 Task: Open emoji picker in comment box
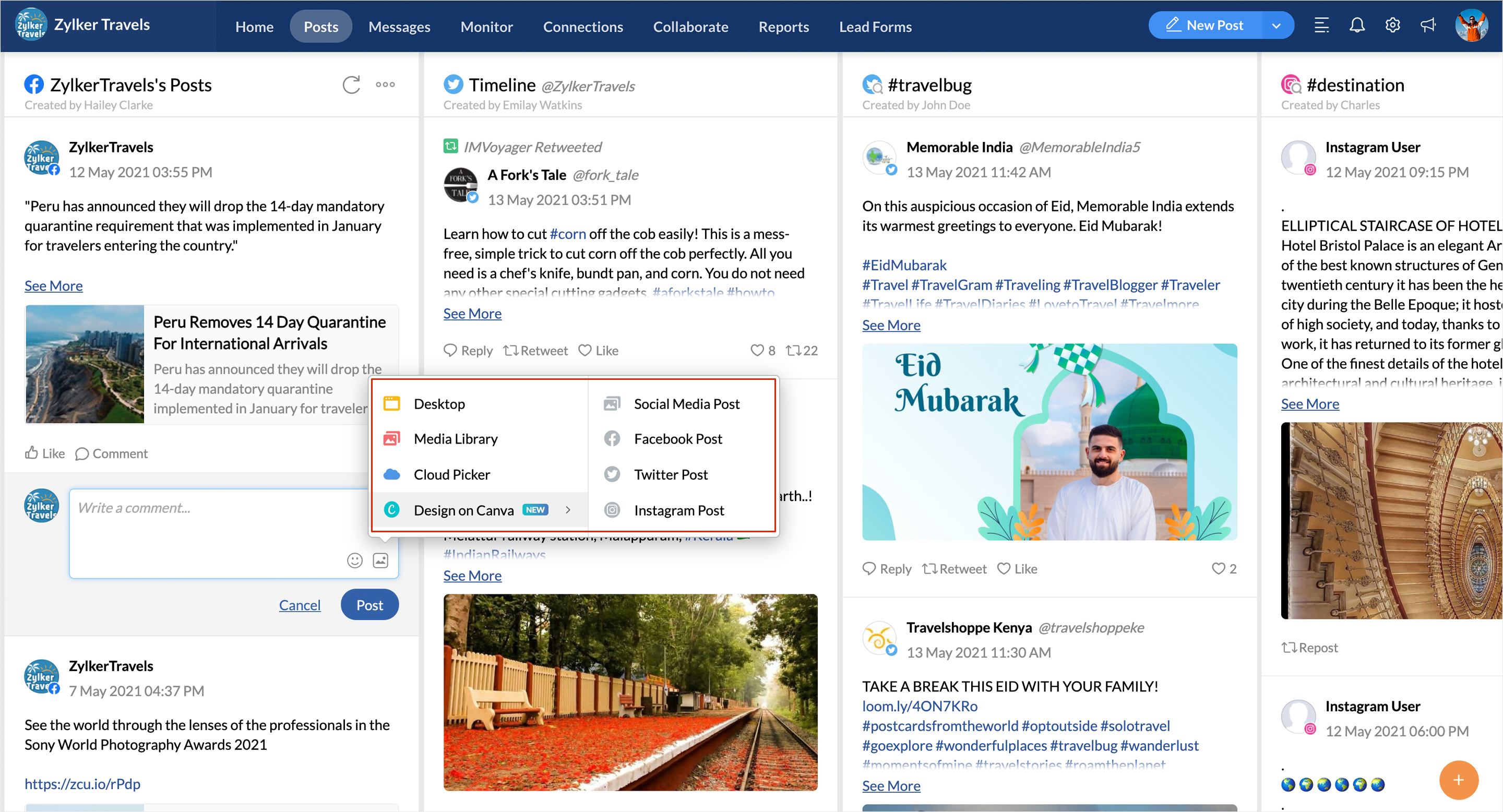355,560
